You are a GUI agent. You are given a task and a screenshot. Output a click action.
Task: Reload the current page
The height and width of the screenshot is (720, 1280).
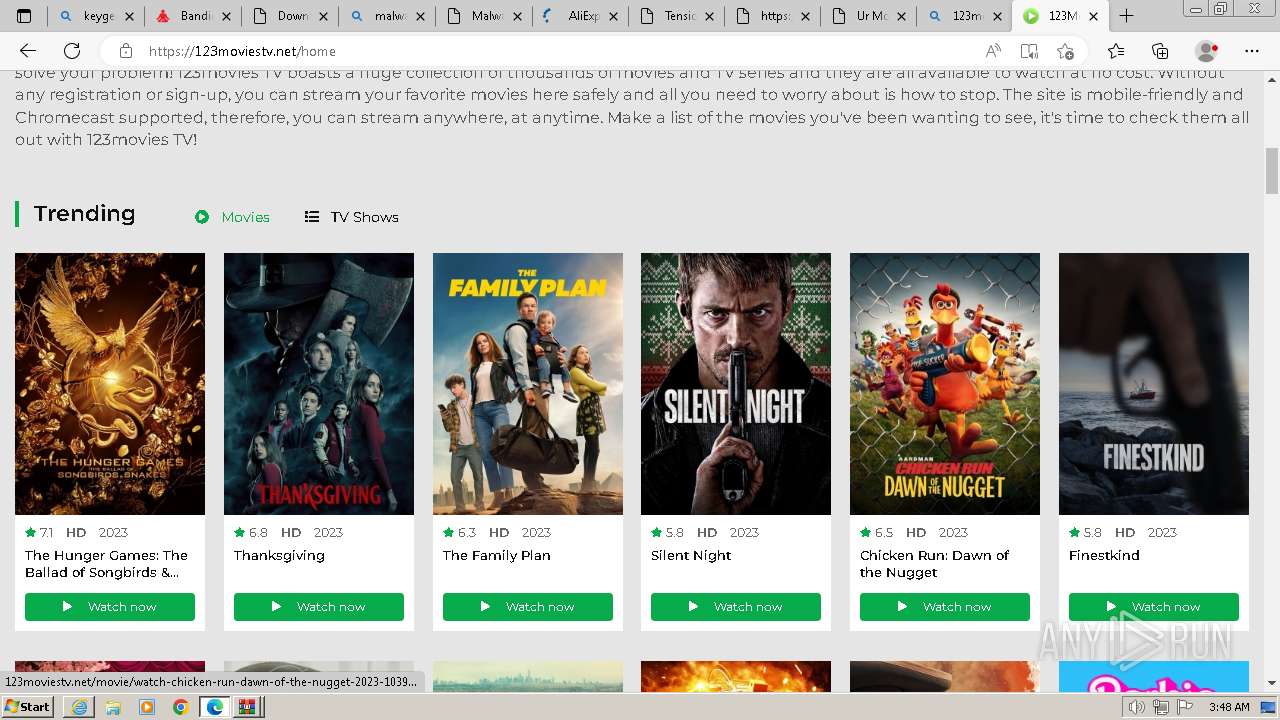point(72,51)
